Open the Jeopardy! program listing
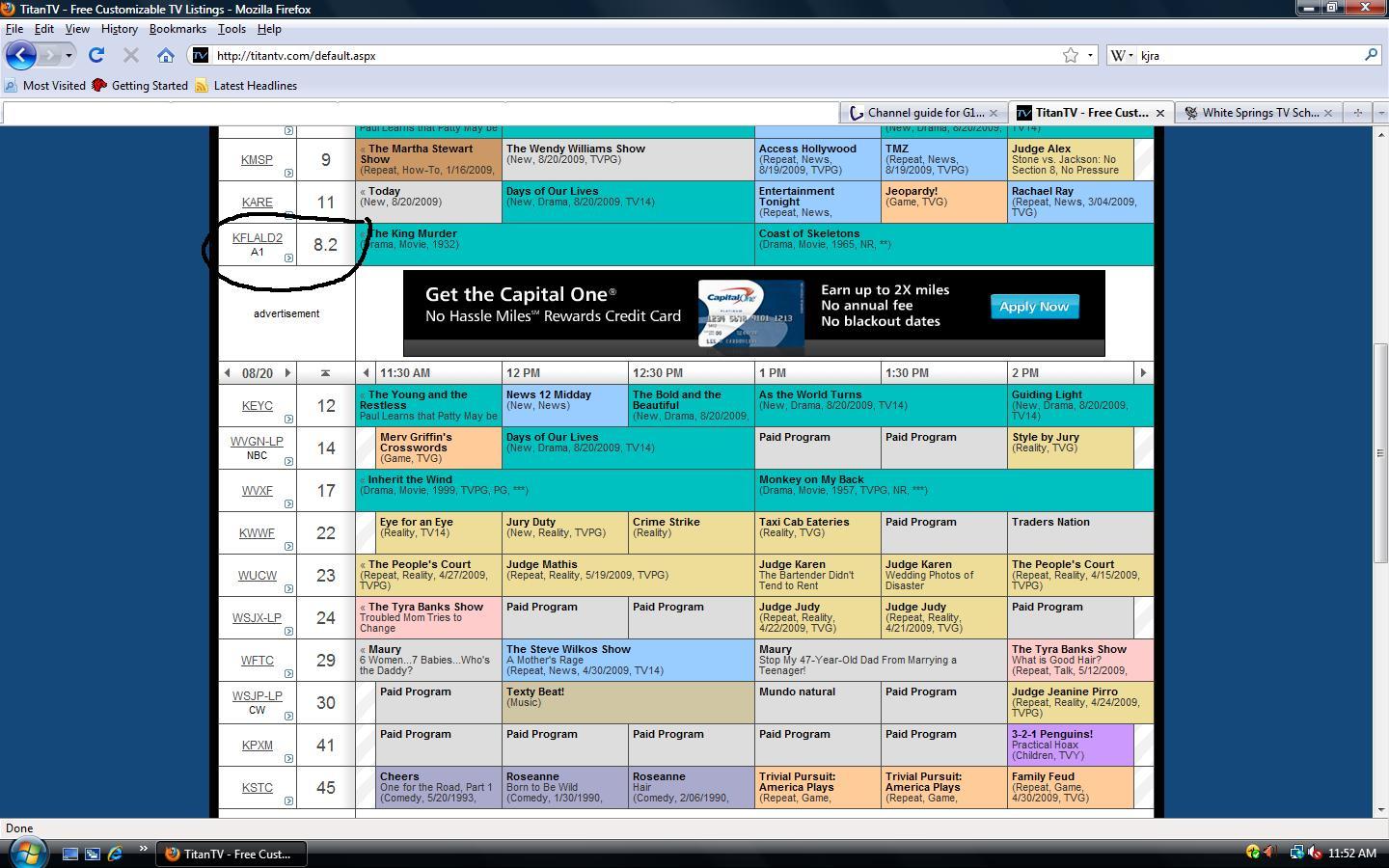The width and height of the screenshot is (1389, 868). pyautogui.click(x=944, y=203)
